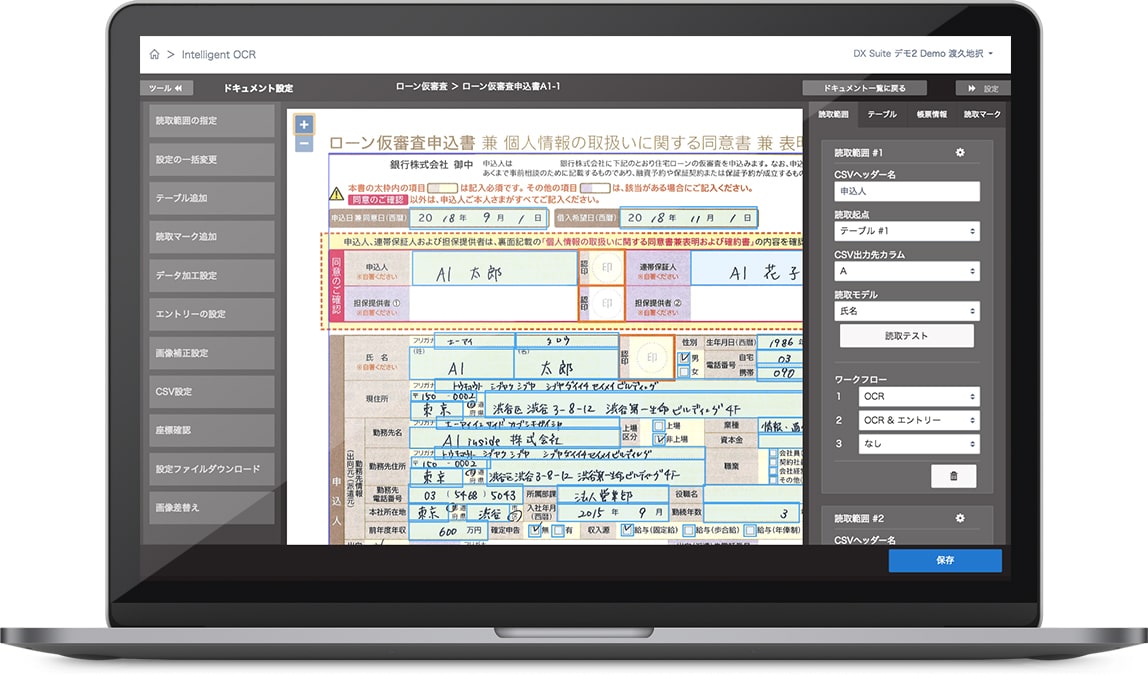
Task: Switch to the 帳票情報 tab
Action: point(931,114)
